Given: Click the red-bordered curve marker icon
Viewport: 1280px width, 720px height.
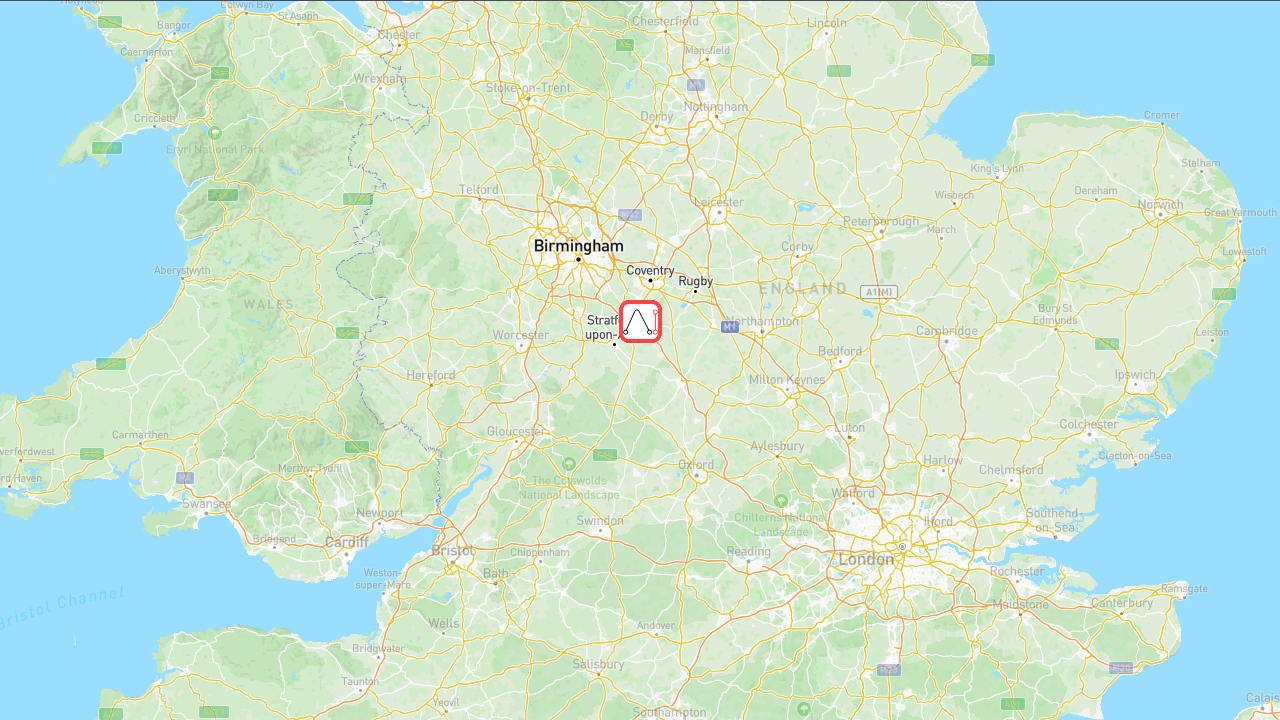Looking at the screenshot, I should [641, 322].
